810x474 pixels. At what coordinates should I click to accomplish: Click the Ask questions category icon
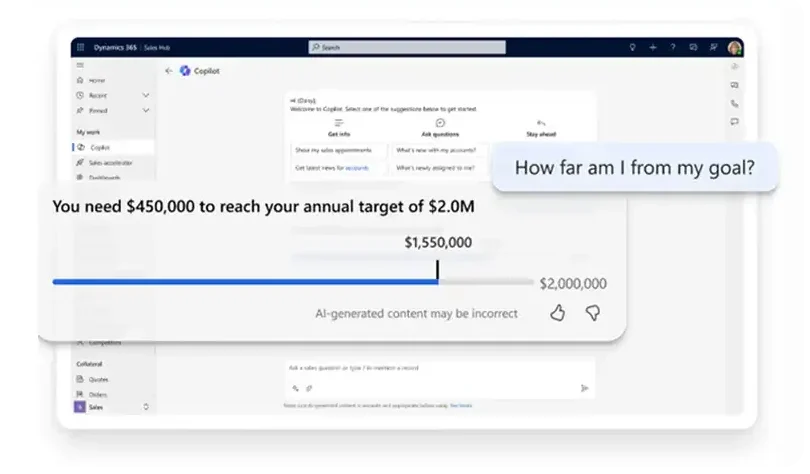click(440, 123)
